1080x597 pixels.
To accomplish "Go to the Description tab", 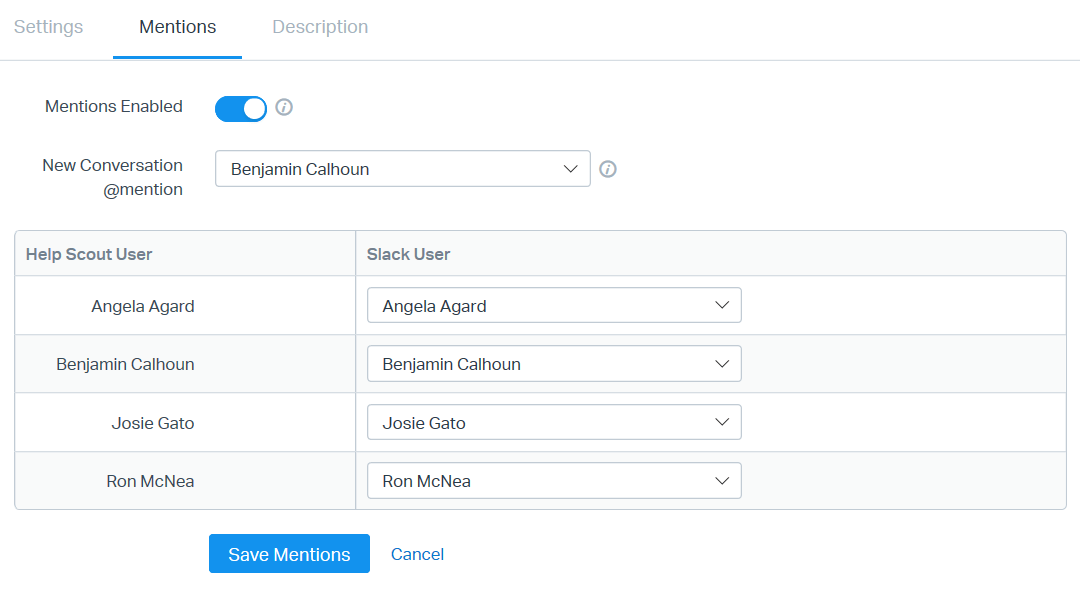I will pos(320,27).
